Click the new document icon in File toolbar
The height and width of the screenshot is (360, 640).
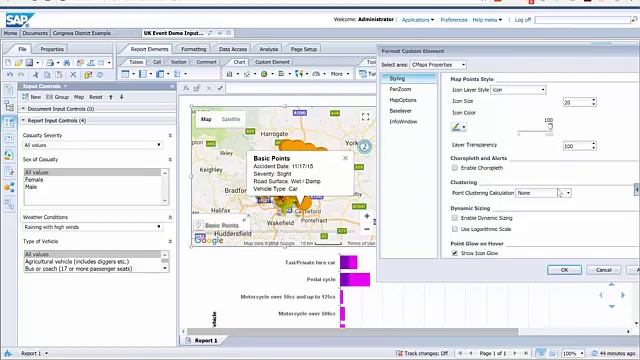pyautogui.click(x=8, y=63)
